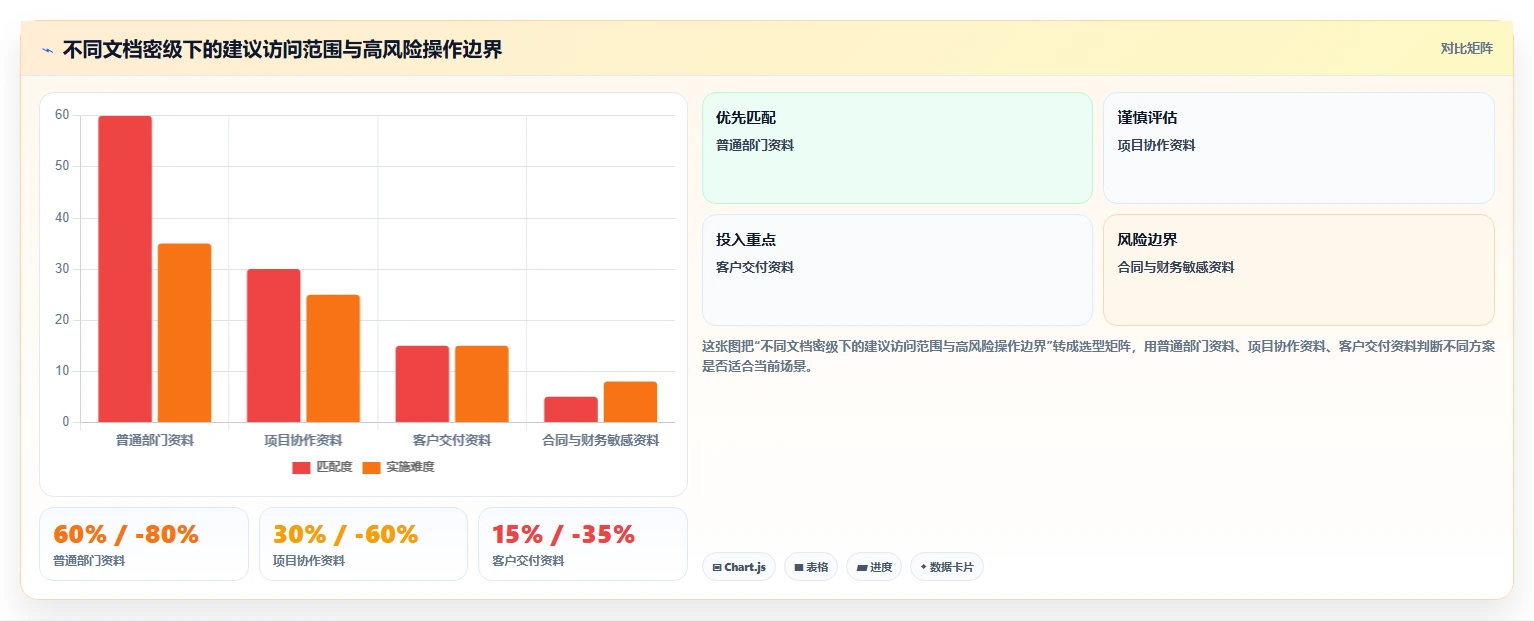The image size is (1534, 621).
Task: Click x-axis label 项目协作资料
Action: [x=303, y=440]
